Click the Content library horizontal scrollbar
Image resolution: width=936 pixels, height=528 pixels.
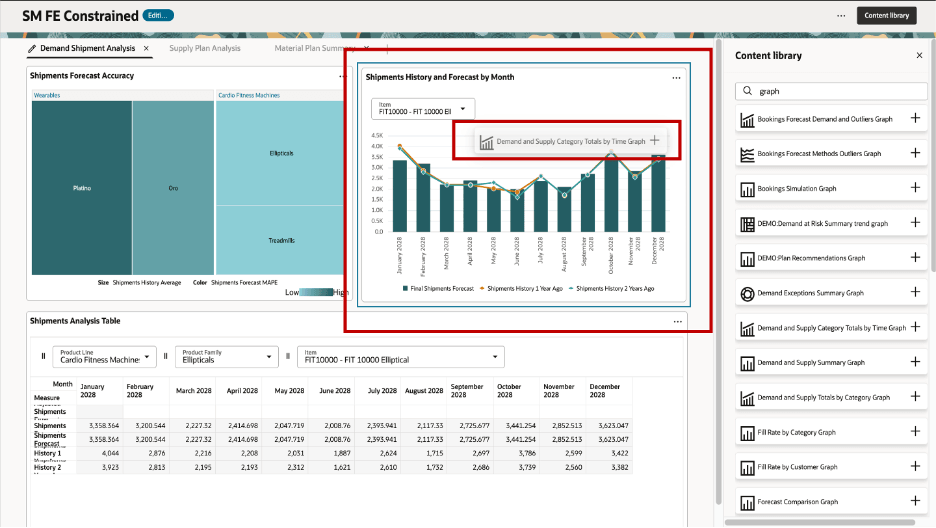(820, 523)
